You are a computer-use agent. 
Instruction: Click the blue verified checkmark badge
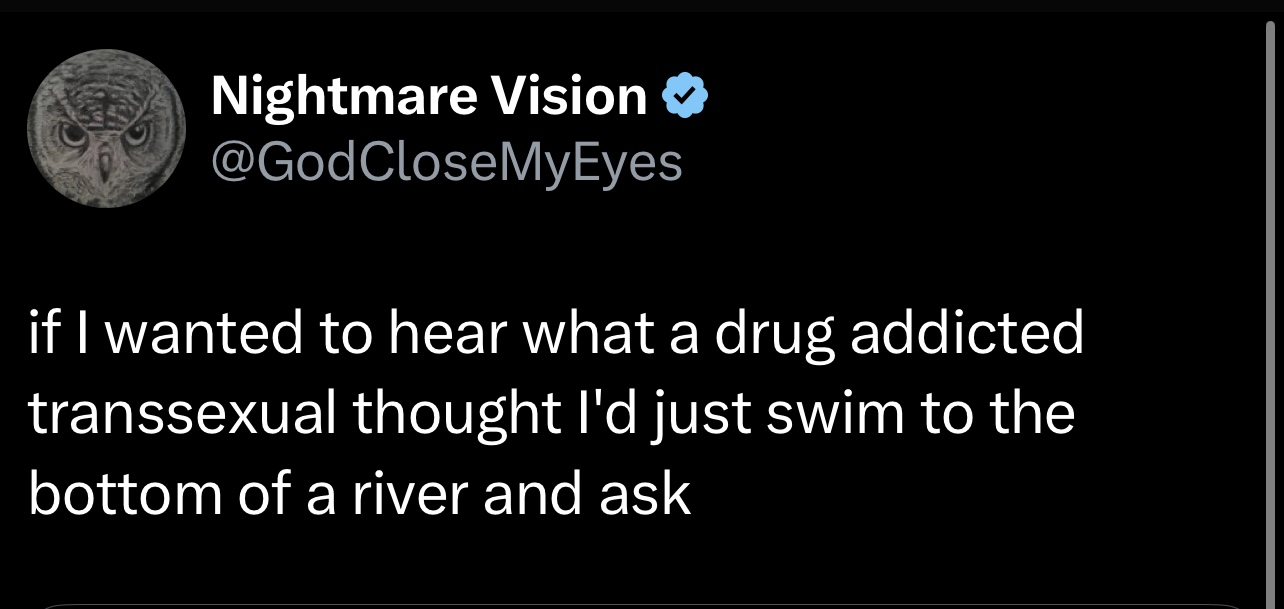(686, 96)
